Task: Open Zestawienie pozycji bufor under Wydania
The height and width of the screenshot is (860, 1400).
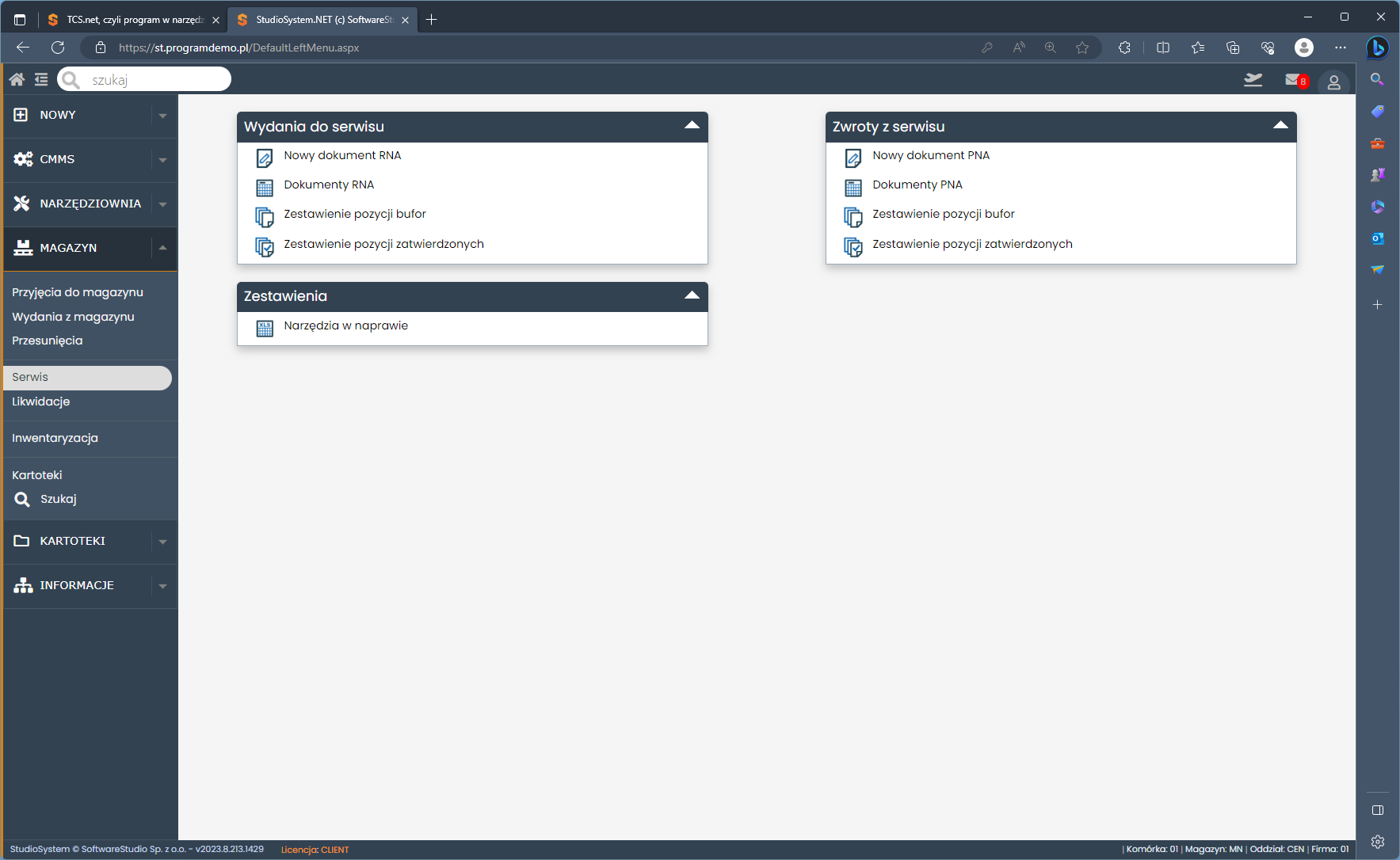Action: [x=355, y=214]
